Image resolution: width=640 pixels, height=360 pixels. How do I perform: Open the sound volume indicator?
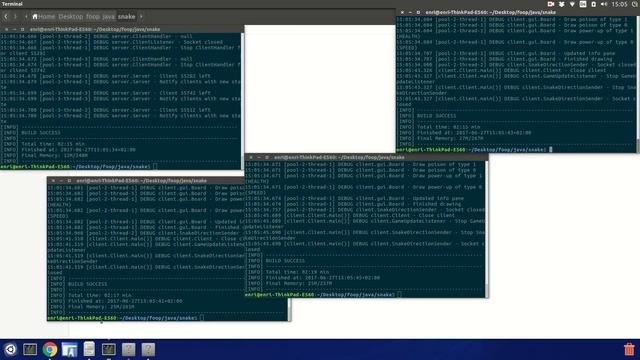click(604, 4)
